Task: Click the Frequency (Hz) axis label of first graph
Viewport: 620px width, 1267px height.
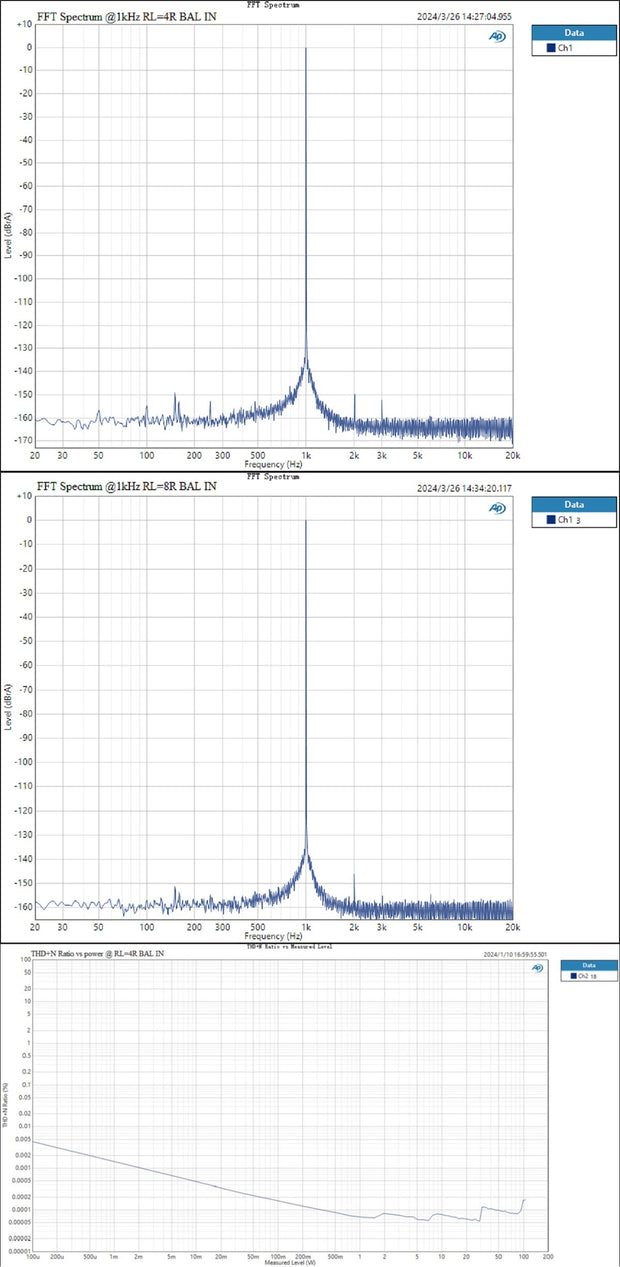Action: click(x=273, y=465)
